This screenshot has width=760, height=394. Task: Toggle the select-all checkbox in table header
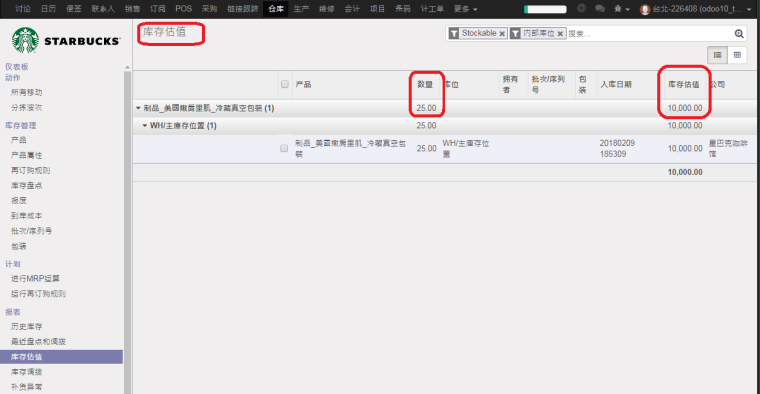click(x=285, y=84)
